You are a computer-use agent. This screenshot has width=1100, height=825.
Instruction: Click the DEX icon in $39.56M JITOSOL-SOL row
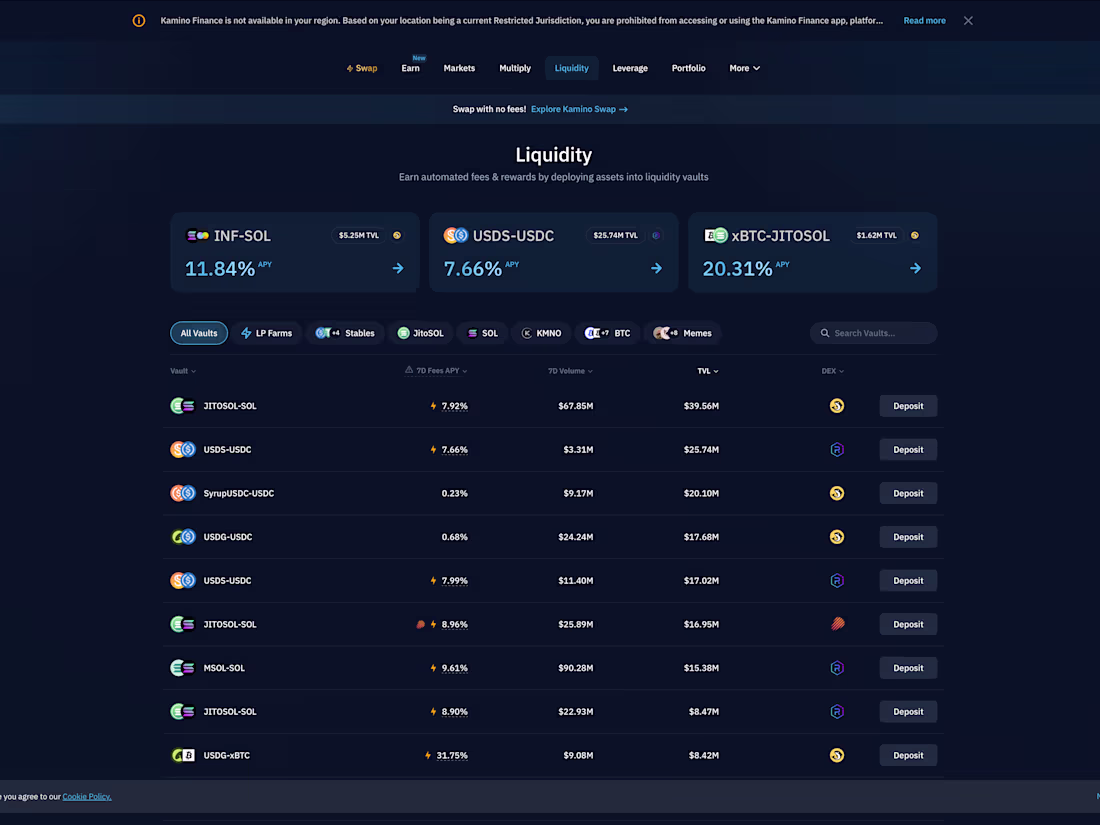click(x=837, y=406)
